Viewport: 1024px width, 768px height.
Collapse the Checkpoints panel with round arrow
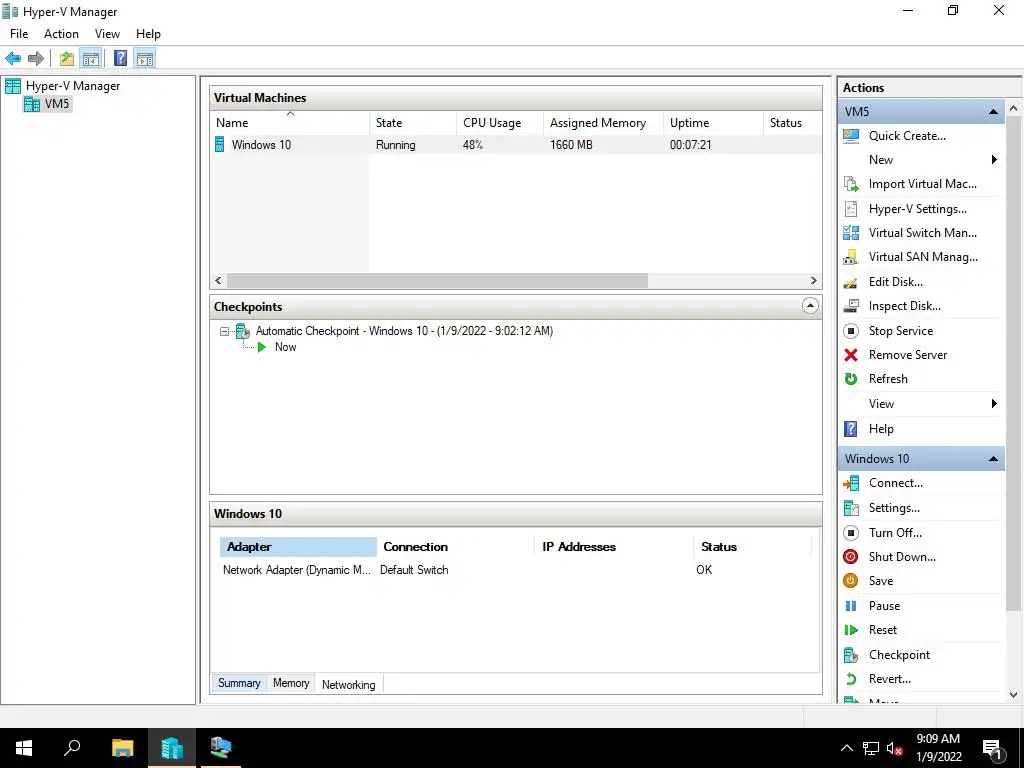click(x=810, y=306)
